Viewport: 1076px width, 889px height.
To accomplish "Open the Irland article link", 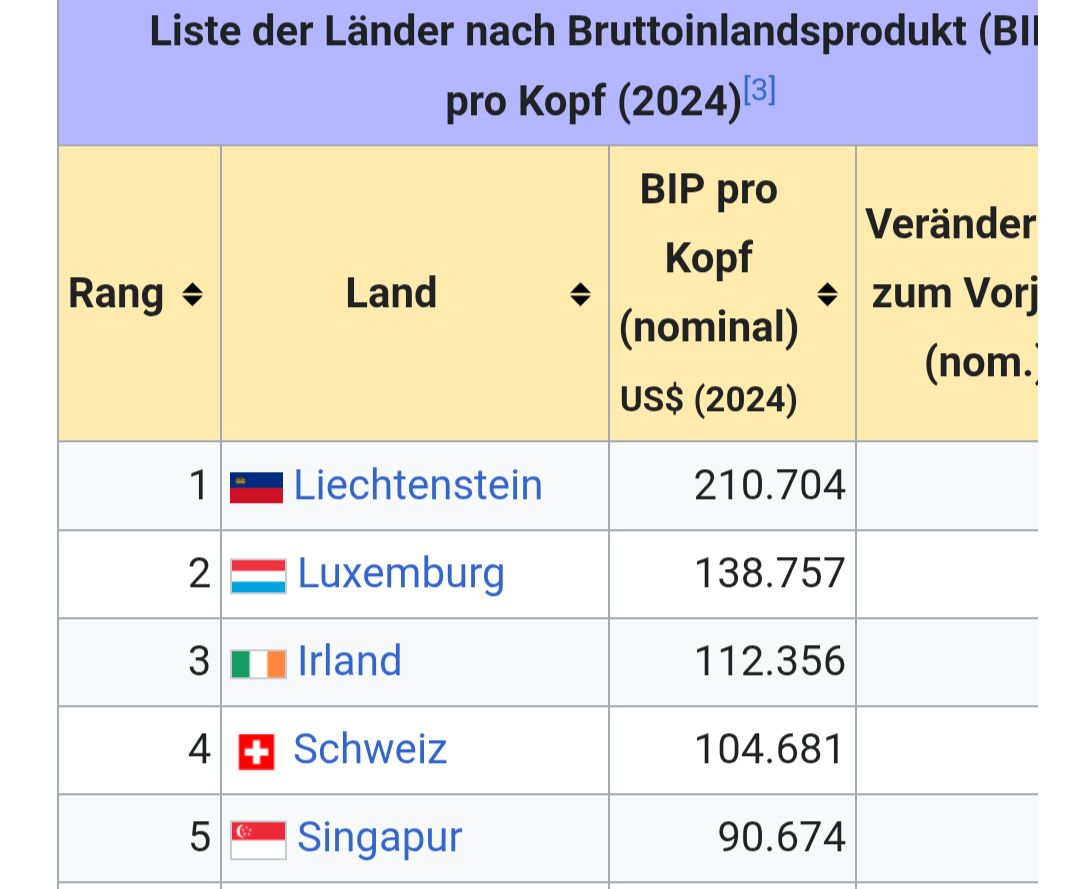I will [x=349, y=661].
